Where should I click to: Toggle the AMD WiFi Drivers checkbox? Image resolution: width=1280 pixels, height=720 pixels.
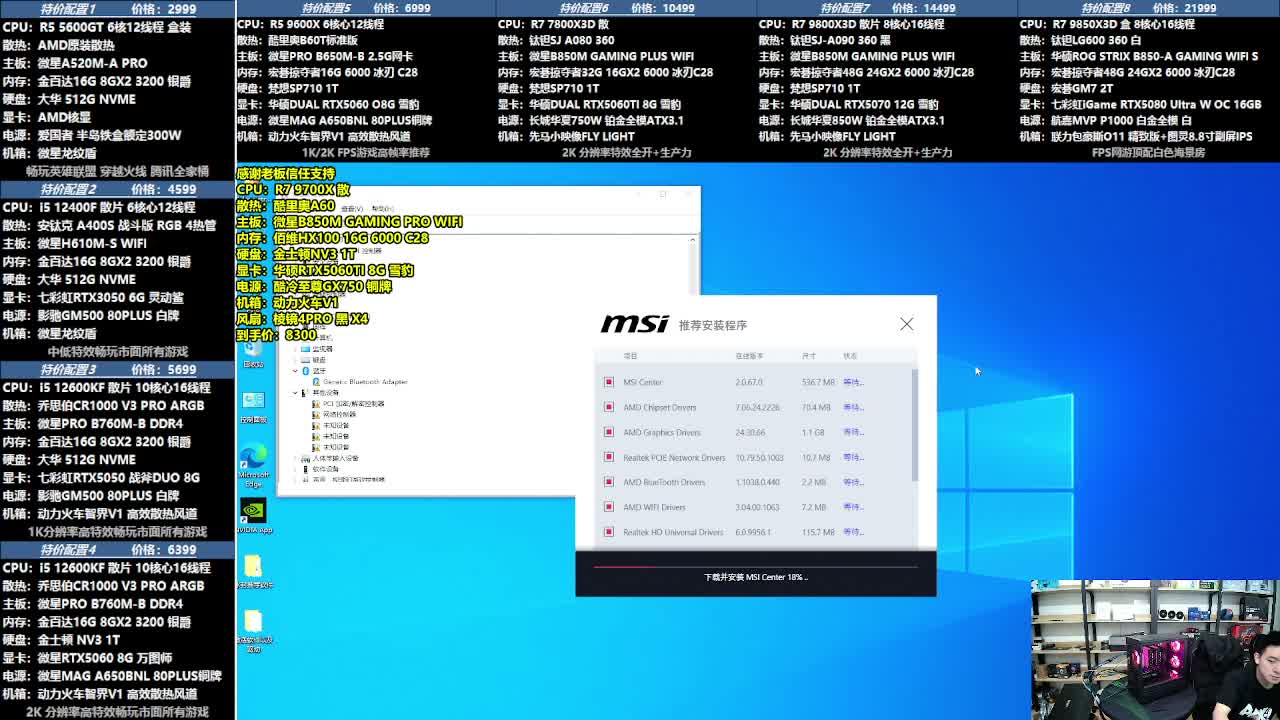point(608,507)
